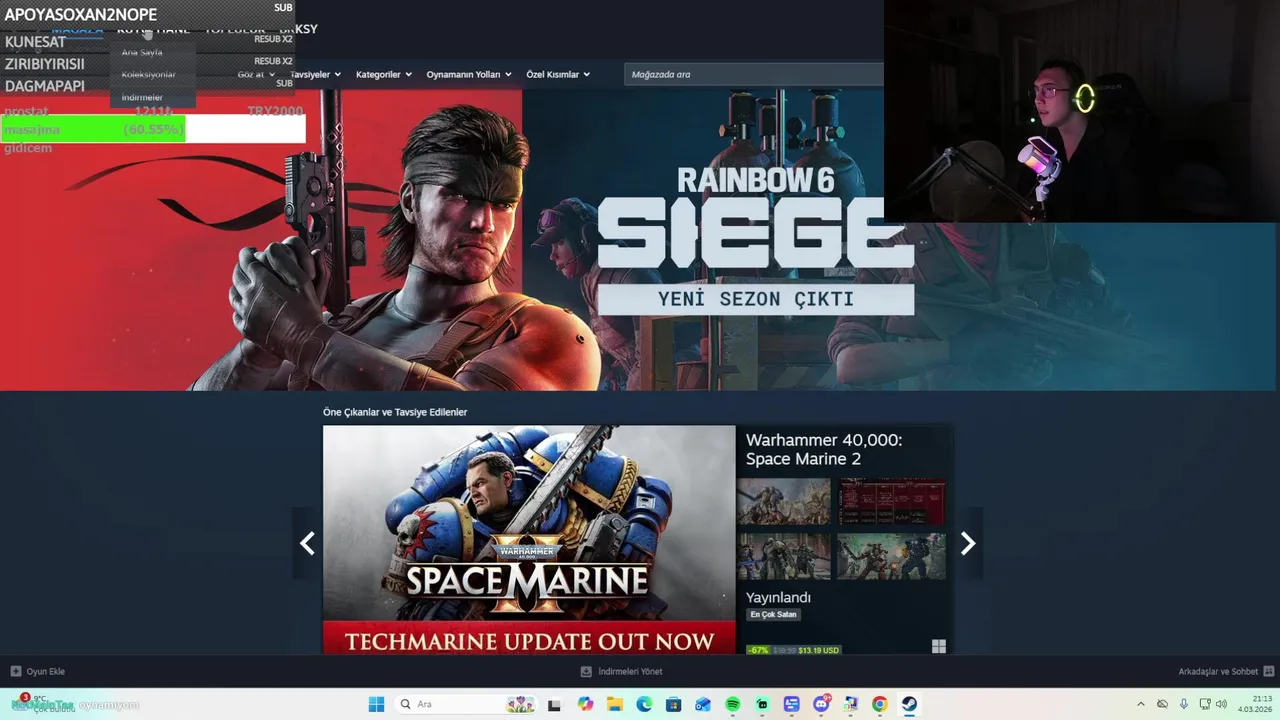1280x720 pixels.
Task: Select Ana Sayfa from library menu
Action: pyautogui.click(x=142, y=52)
